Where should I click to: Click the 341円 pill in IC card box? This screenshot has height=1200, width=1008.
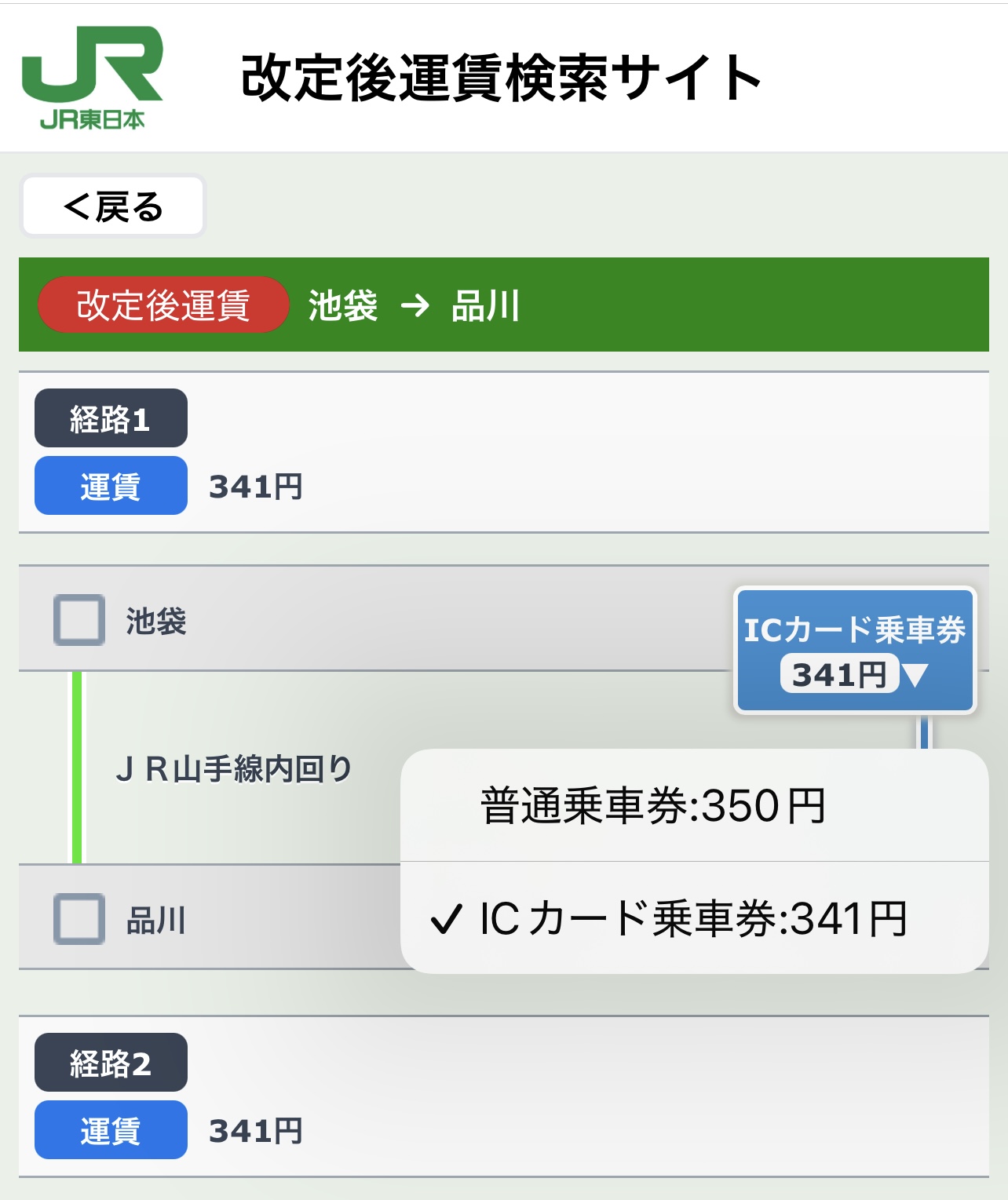pos(838,674)
